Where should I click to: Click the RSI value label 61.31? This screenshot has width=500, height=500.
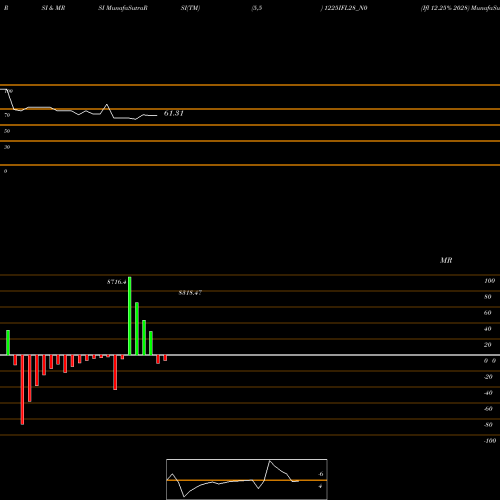[x=174, y=113]
